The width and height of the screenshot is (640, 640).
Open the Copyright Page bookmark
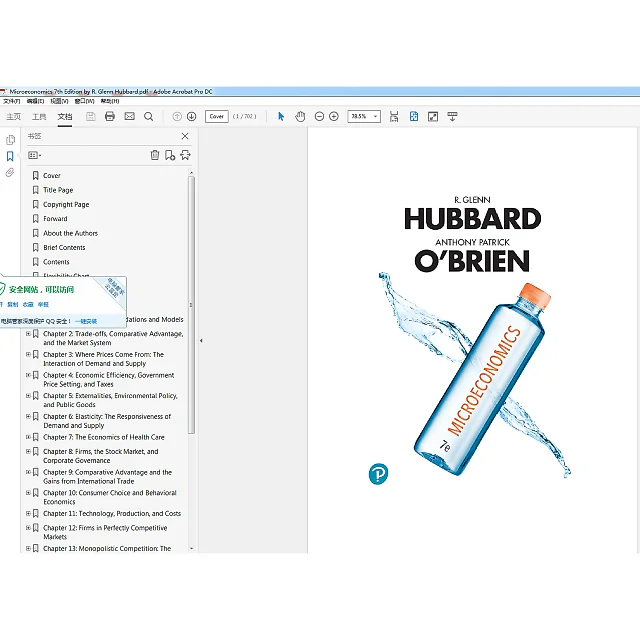(66, 204)
